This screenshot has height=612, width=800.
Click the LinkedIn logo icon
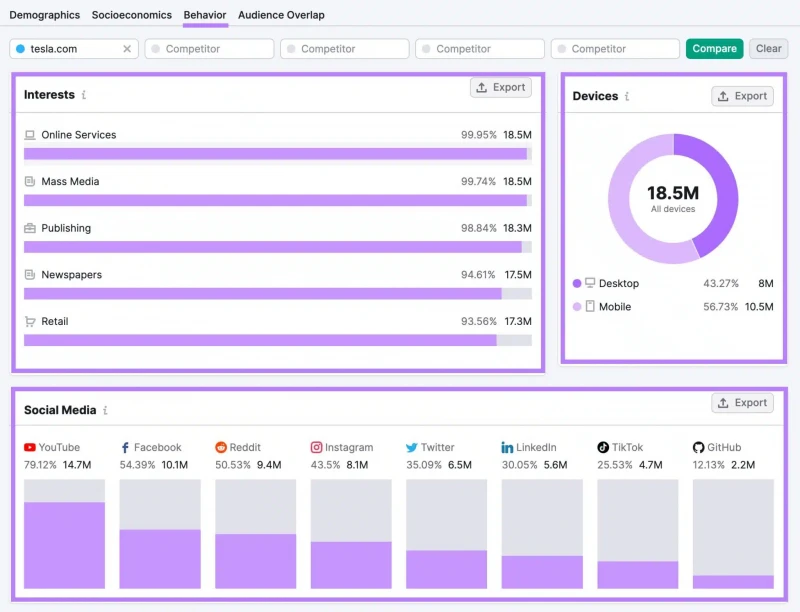[507, 447]
